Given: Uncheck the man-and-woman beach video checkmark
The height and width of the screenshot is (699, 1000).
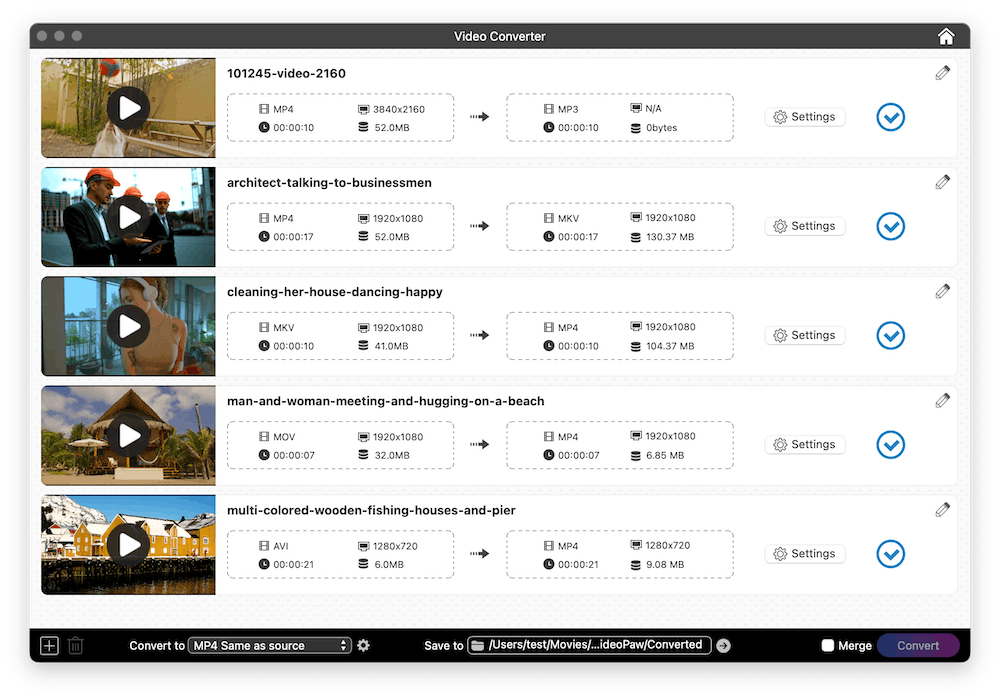Looking at the screenshot, I should [890, 444].
